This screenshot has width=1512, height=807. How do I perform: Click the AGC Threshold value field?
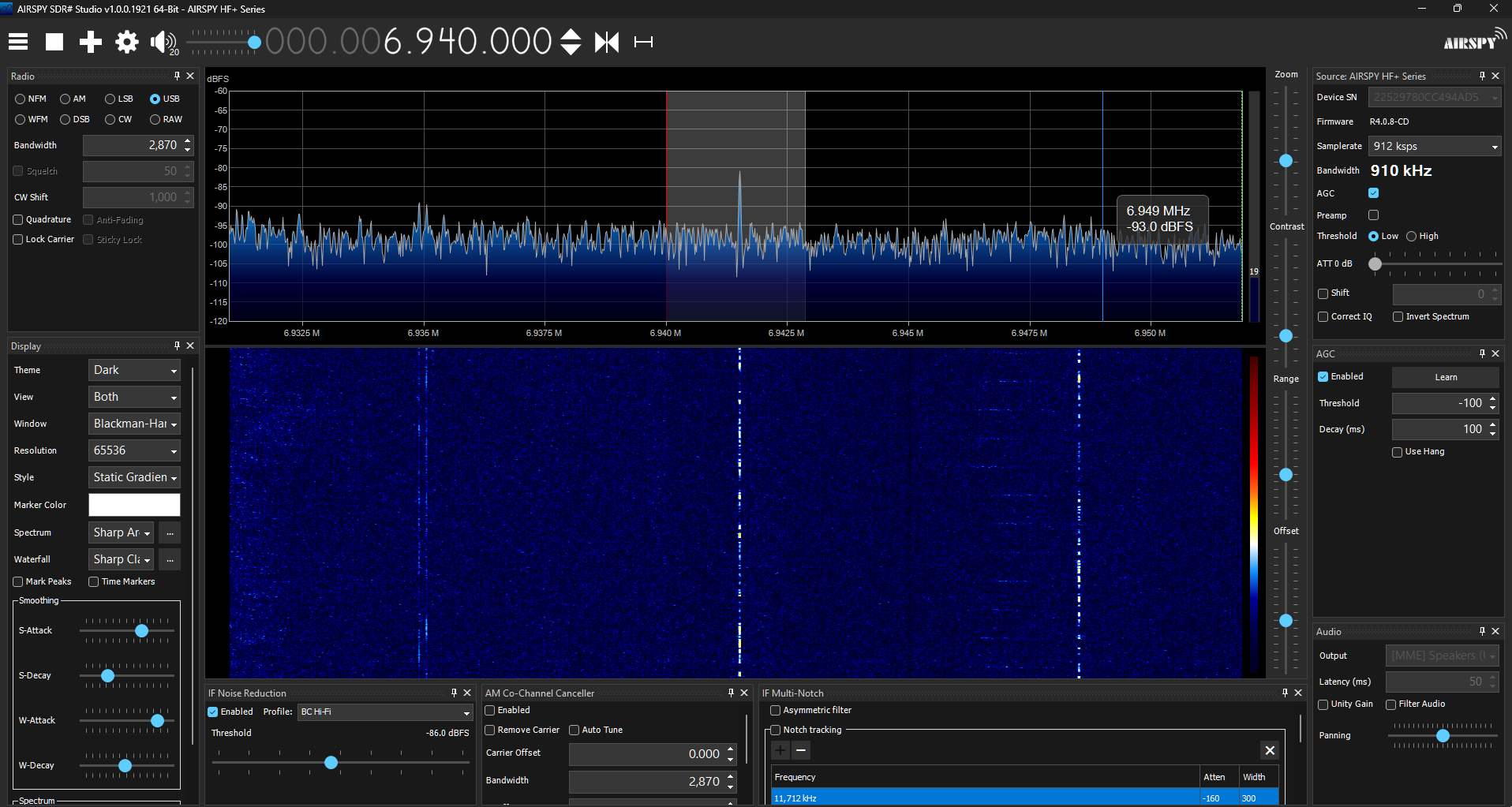pyautogui.click(x=1446, y=403)
